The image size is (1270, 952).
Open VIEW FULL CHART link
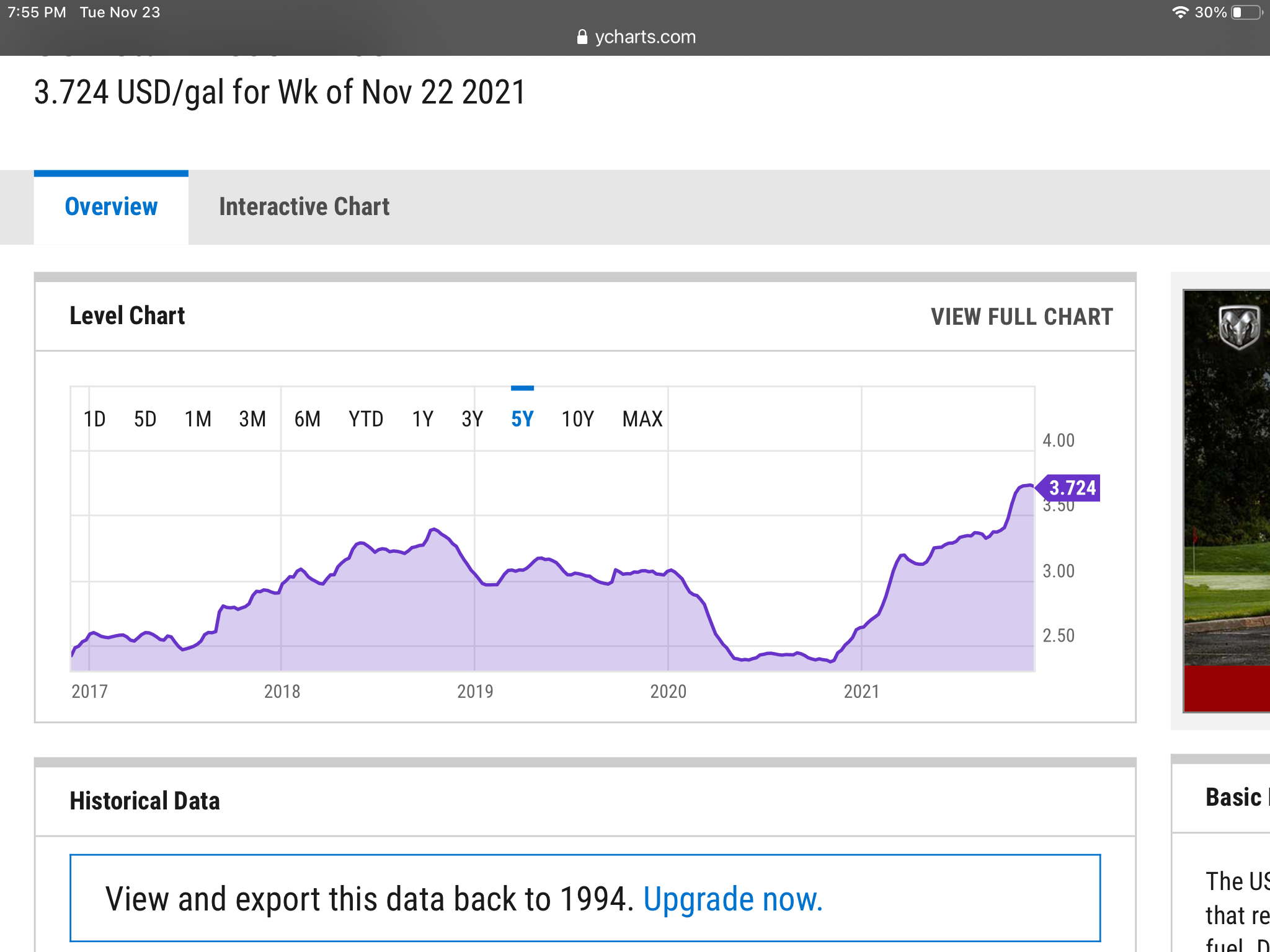point(1021,317)
